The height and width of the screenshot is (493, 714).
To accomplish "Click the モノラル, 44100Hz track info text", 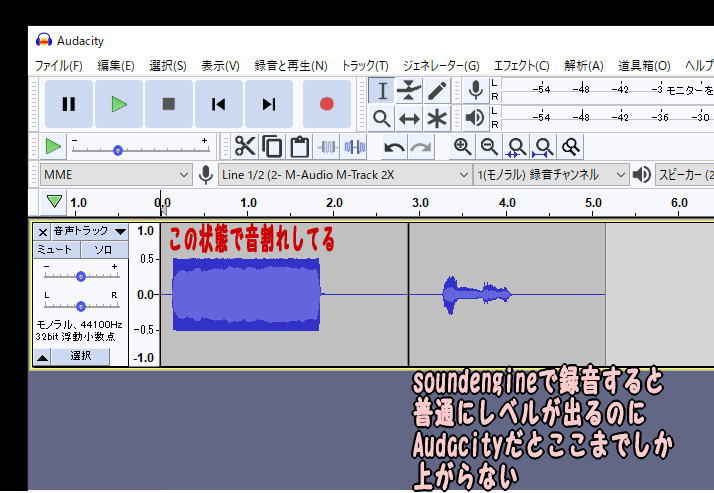I will coord(79,325).
